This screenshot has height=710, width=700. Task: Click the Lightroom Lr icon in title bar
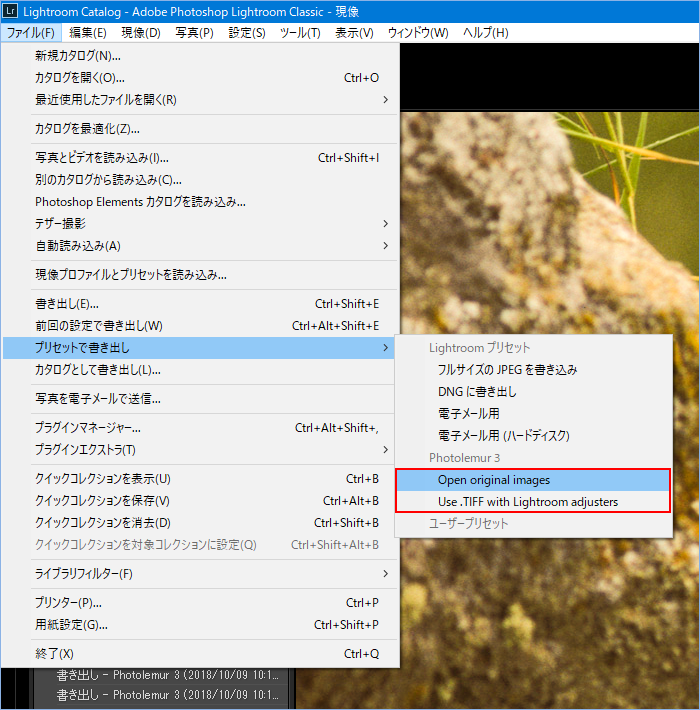(10, 11)
